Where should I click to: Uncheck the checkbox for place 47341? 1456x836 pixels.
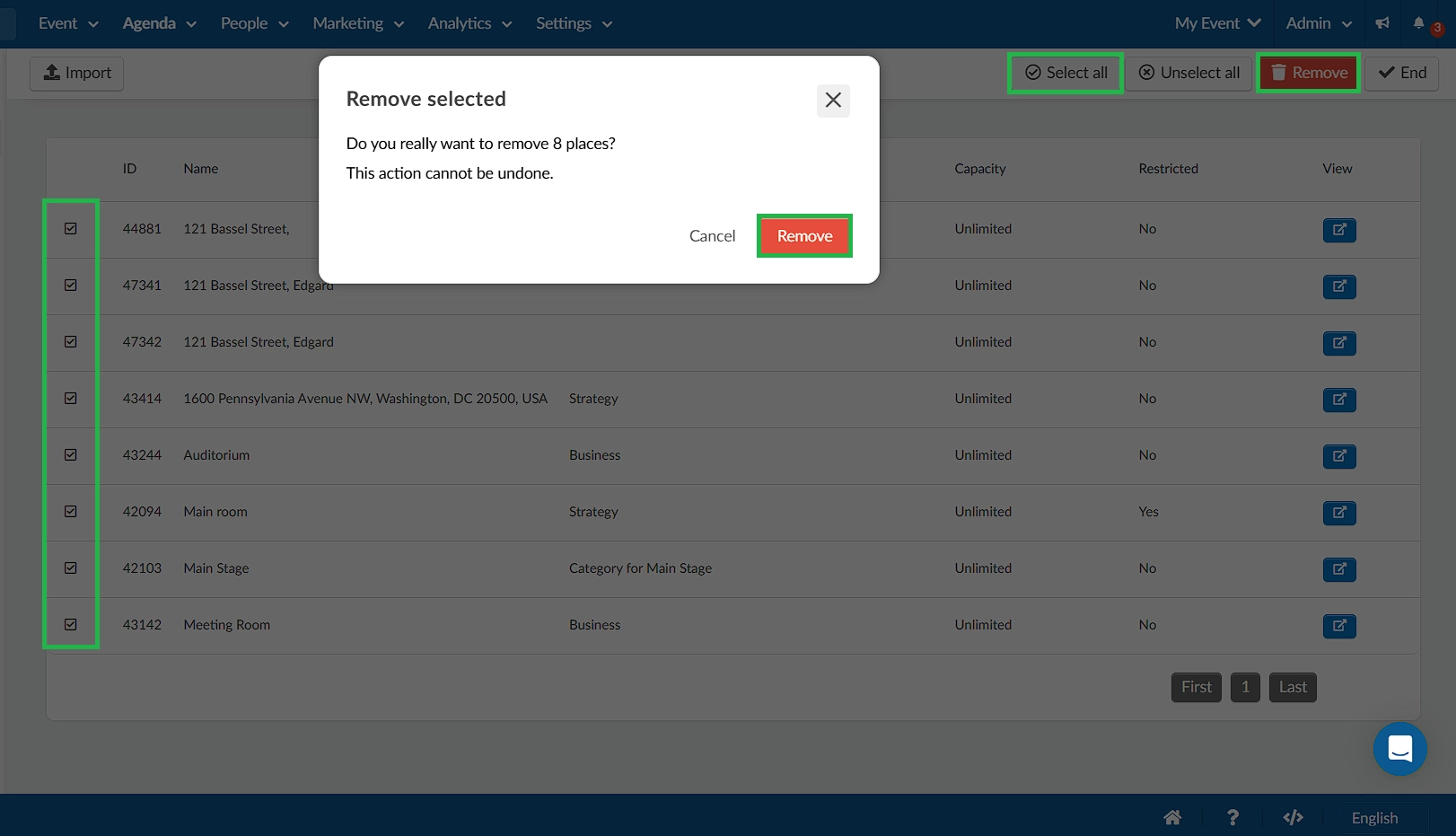[x=71, y=286]
